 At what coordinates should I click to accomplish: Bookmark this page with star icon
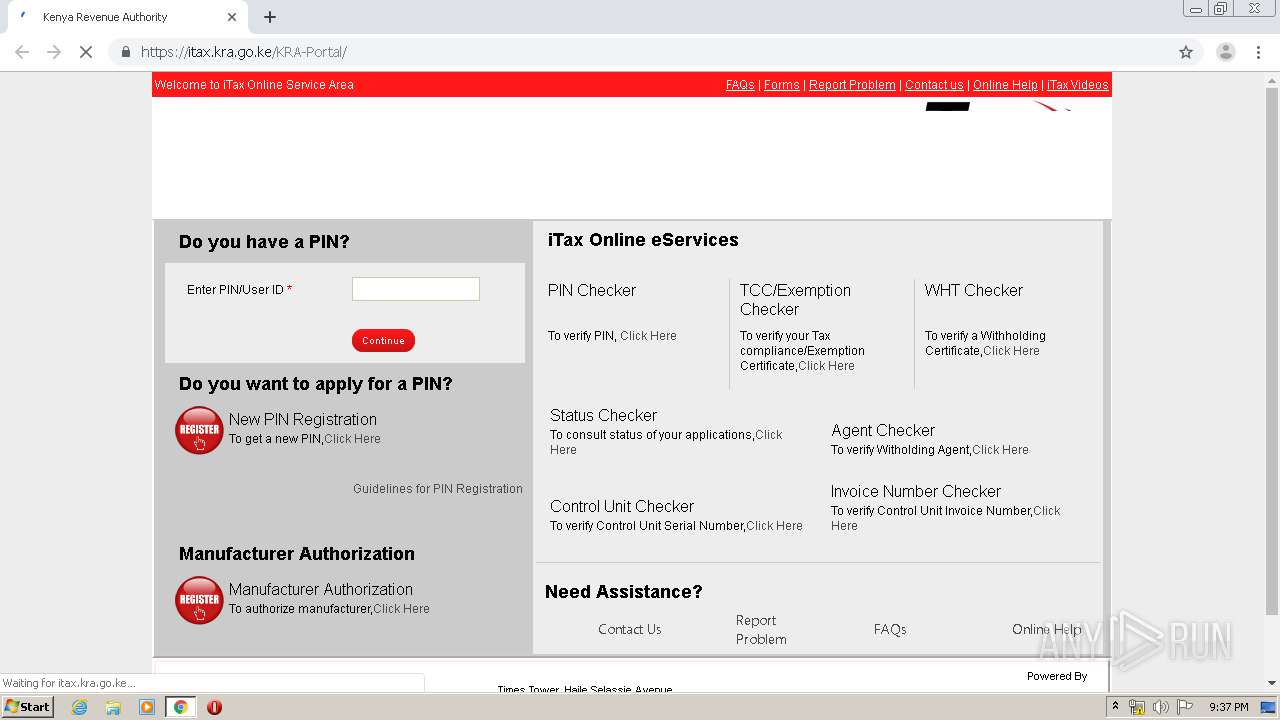click(1186, 52)
